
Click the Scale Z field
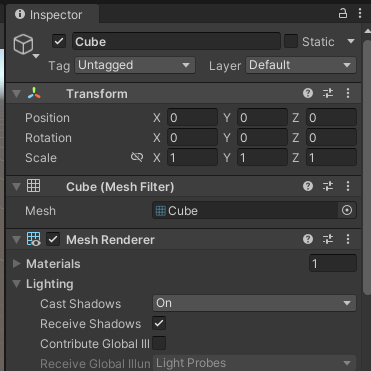pos(331,157)
